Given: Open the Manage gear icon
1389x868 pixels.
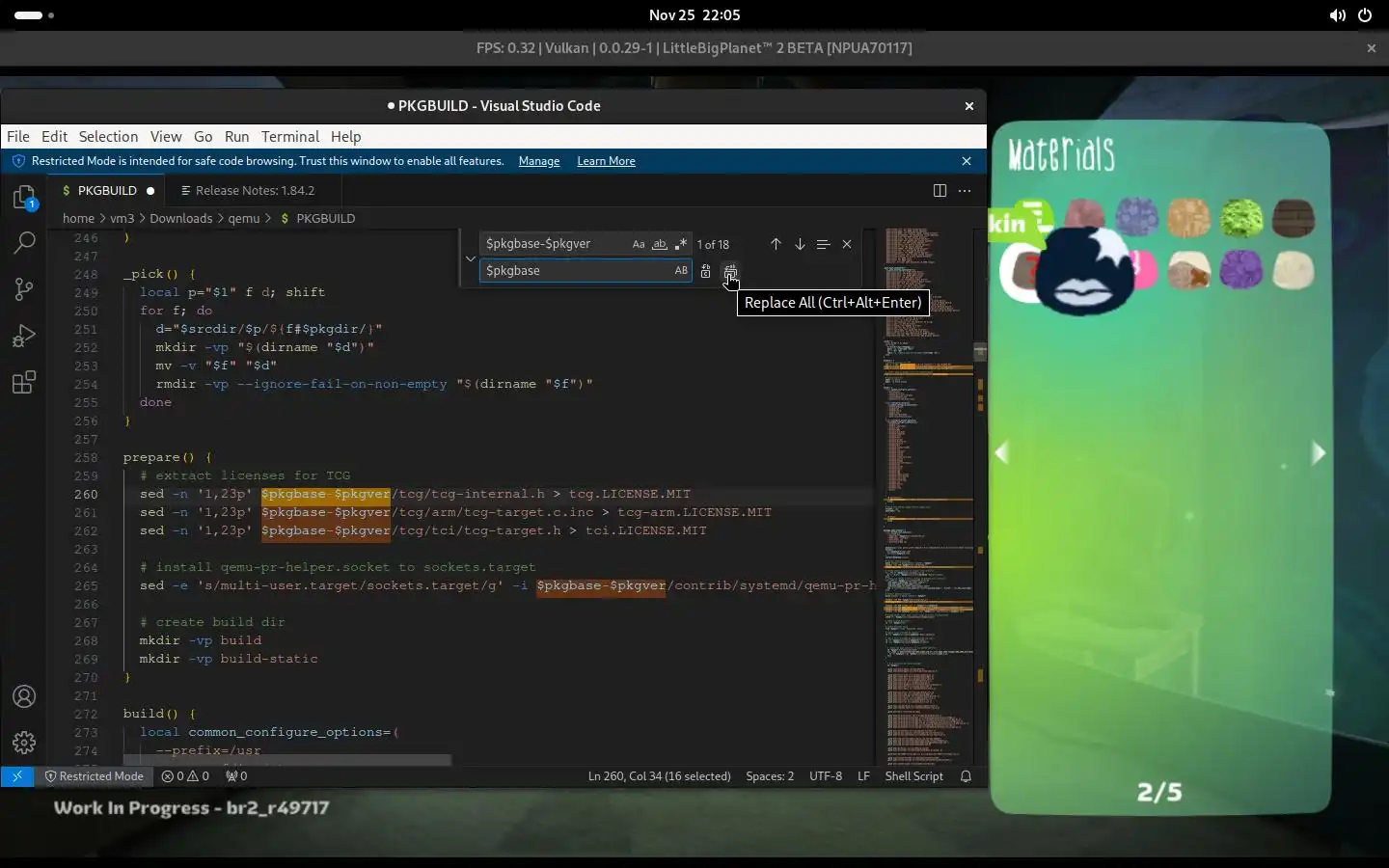Looking at the screenshot, I should click(x=24, y=742).
